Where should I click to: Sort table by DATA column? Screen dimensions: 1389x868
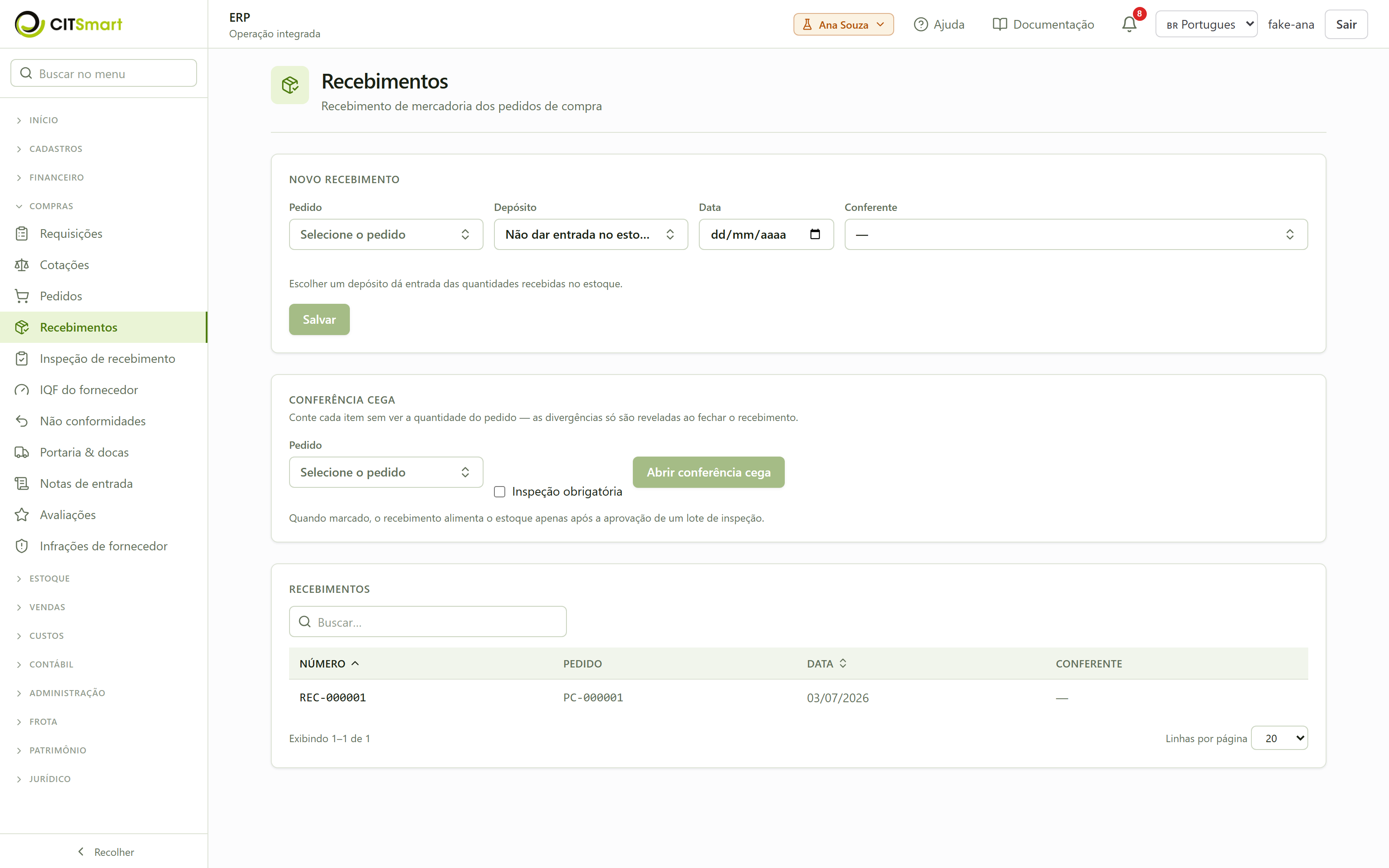pyautogui.click(x=826, y=664)
